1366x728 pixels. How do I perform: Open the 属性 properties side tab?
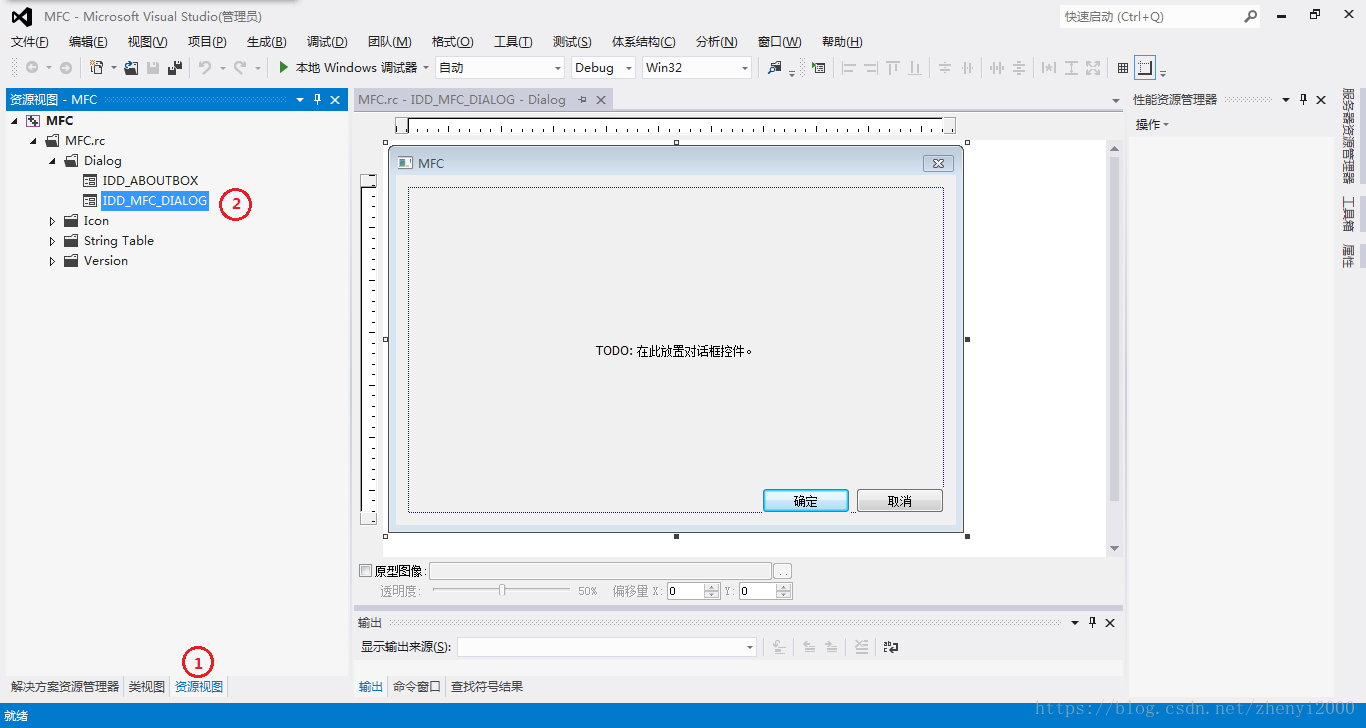click(1347, 257)
